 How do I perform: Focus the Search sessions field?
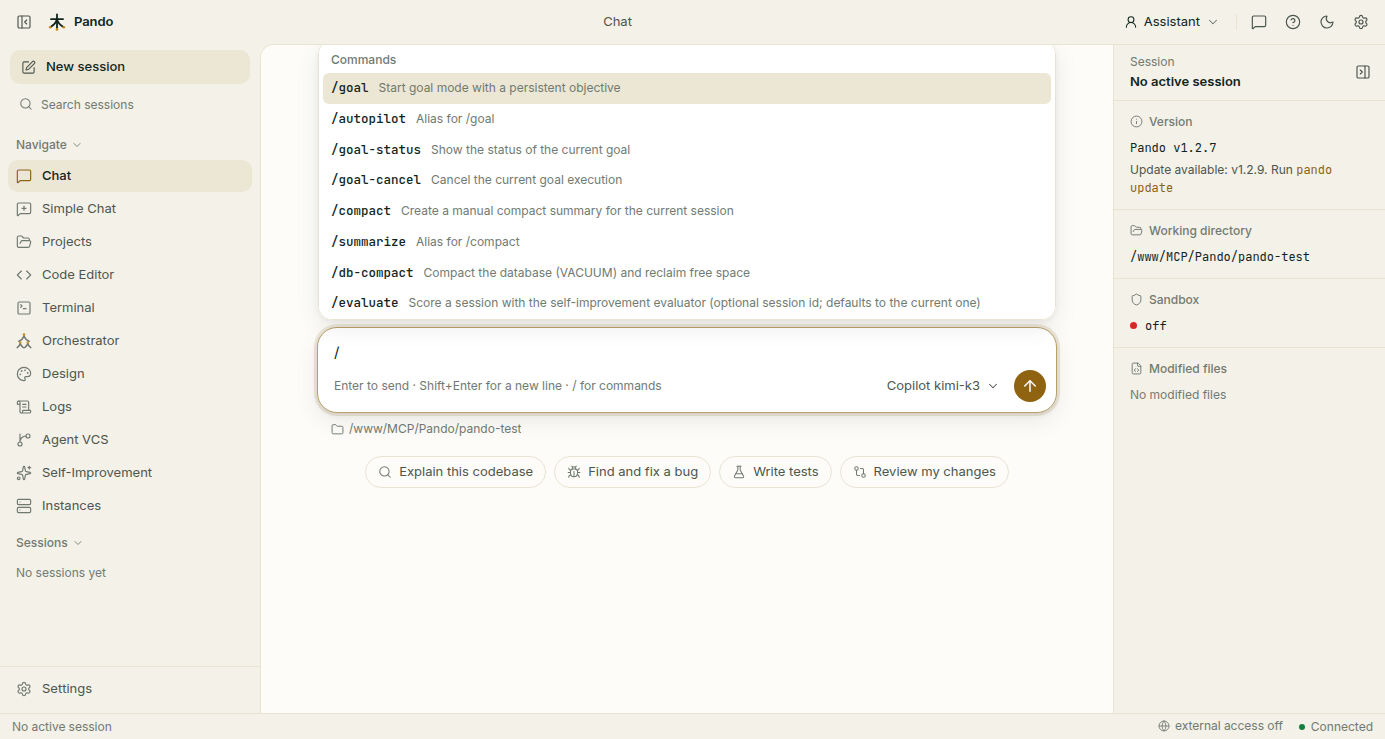130,105
